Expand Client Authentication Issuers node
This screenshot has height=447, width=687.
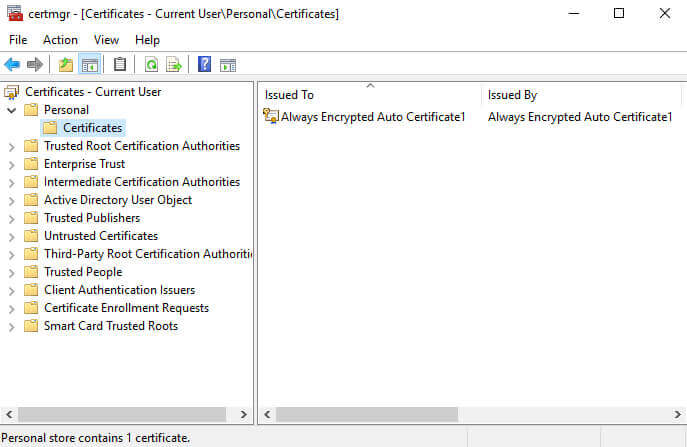12,291
